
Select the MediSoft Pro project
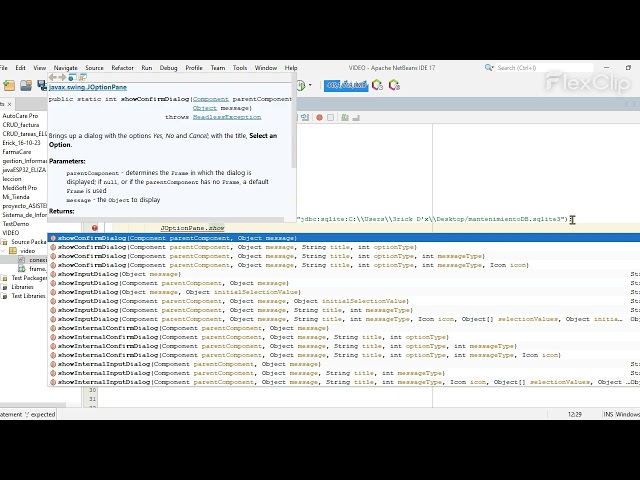pyautogui.click(x=20, y=188)
